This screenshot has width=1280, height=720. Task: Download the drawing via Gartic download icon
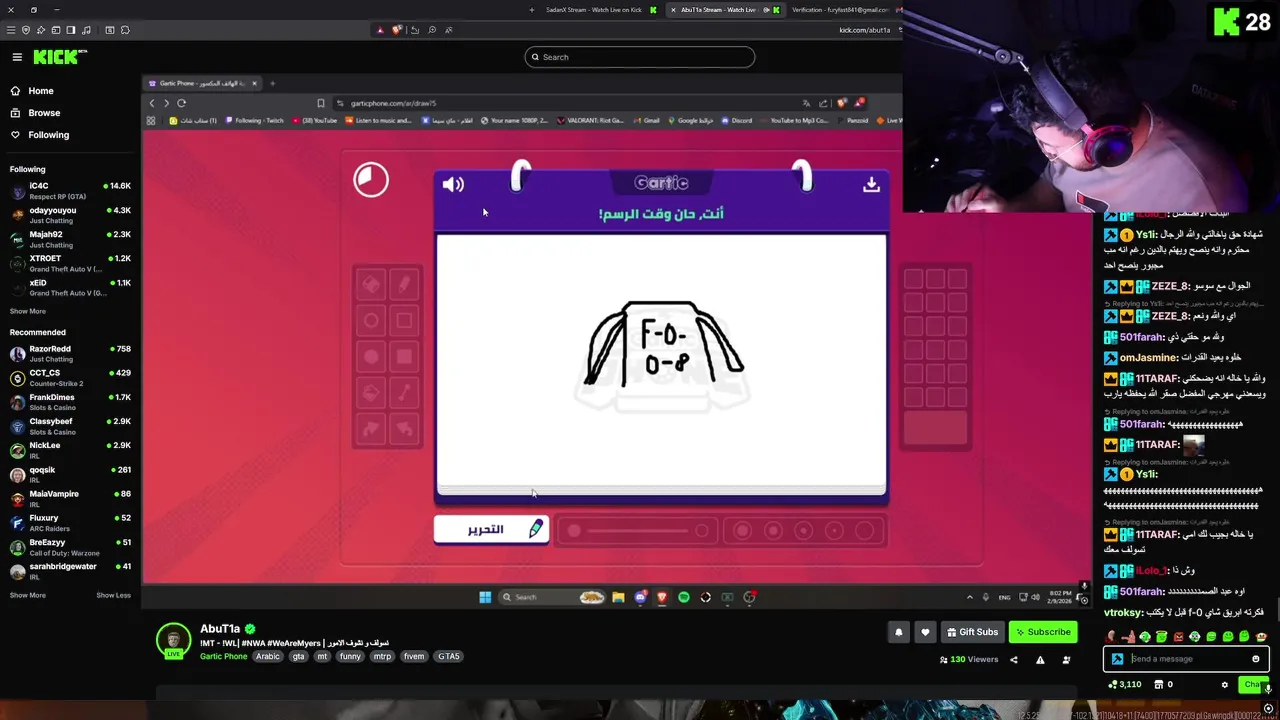[871, 184]
